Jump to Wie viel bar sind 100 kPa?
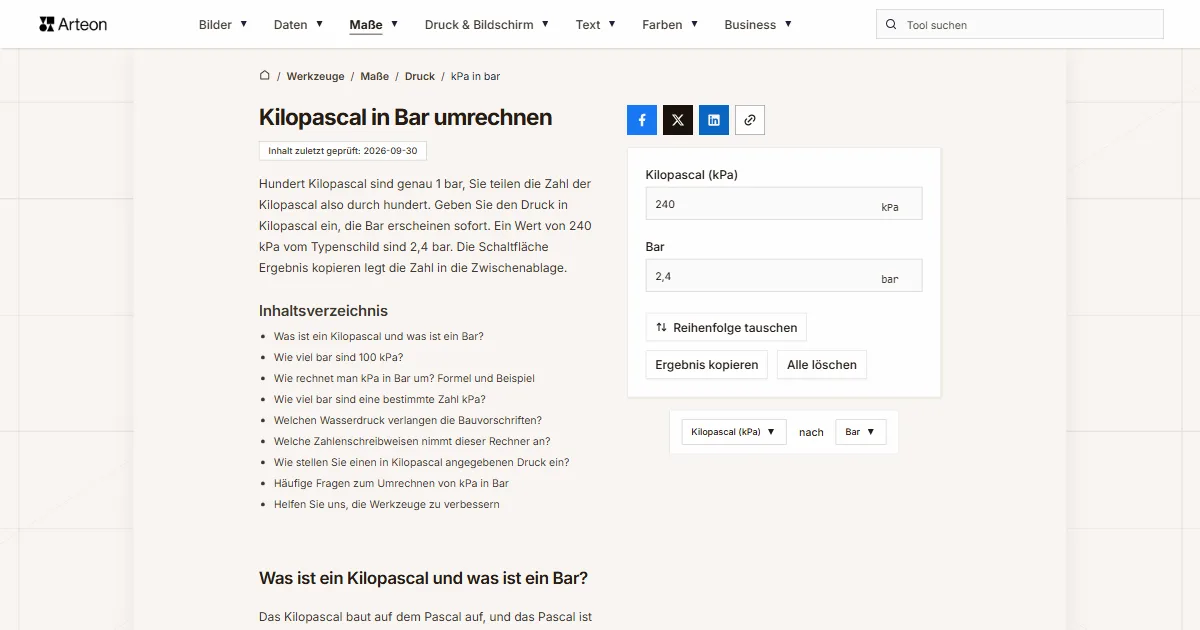The image size is (1200, 630). (338, 357)
